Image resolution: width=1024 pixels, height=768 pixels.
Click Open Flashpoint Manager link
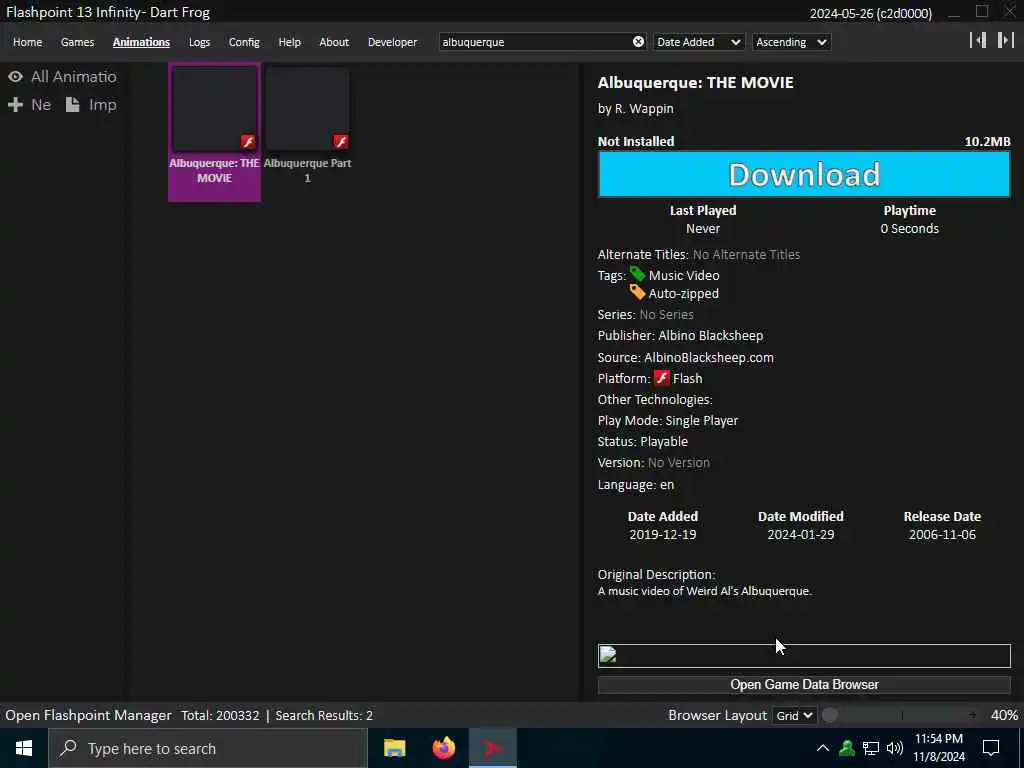click(x=88, y=715)
